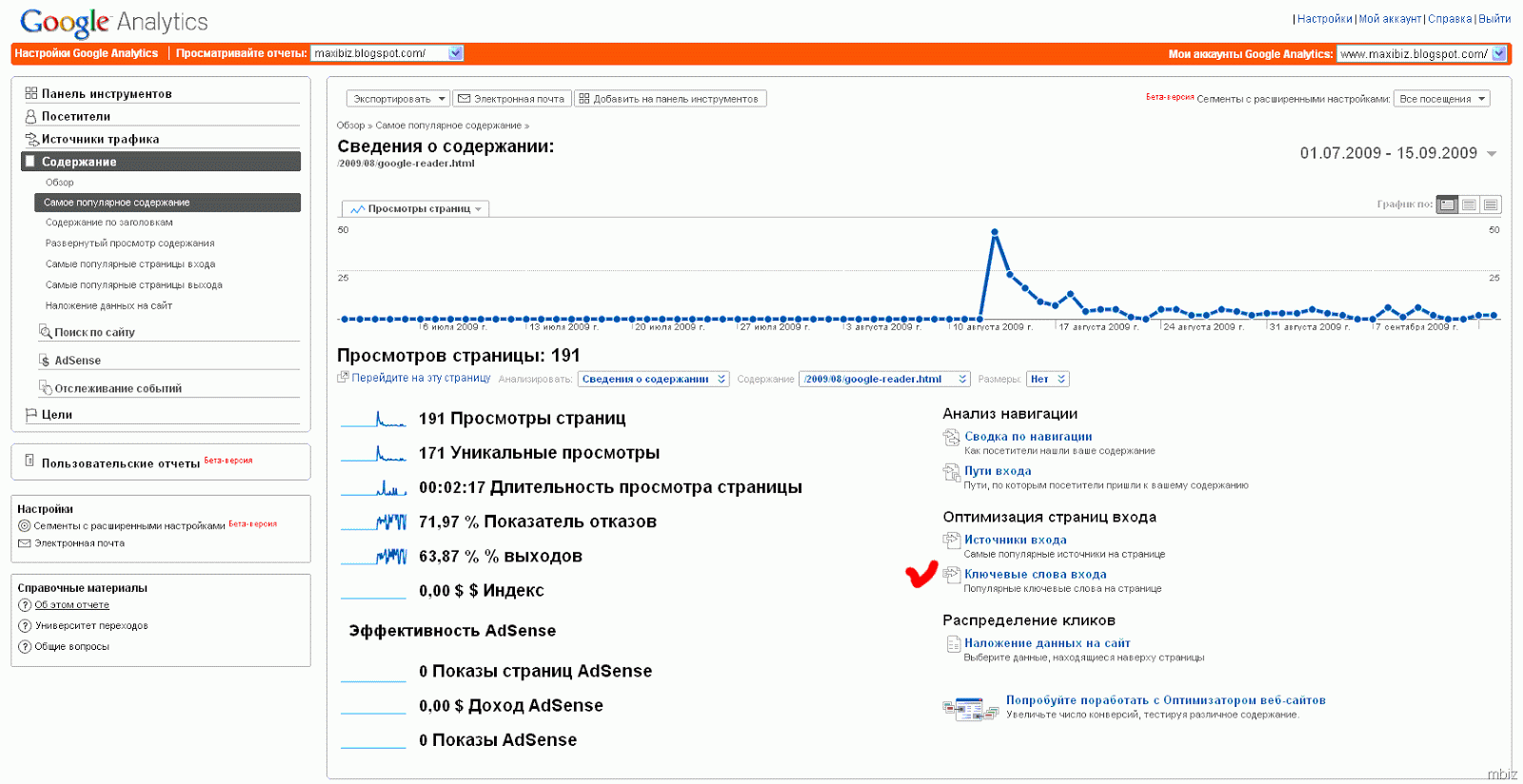
Task: Click the custom reports document icon
Action: pyautogui.click(x=30, y=461)
